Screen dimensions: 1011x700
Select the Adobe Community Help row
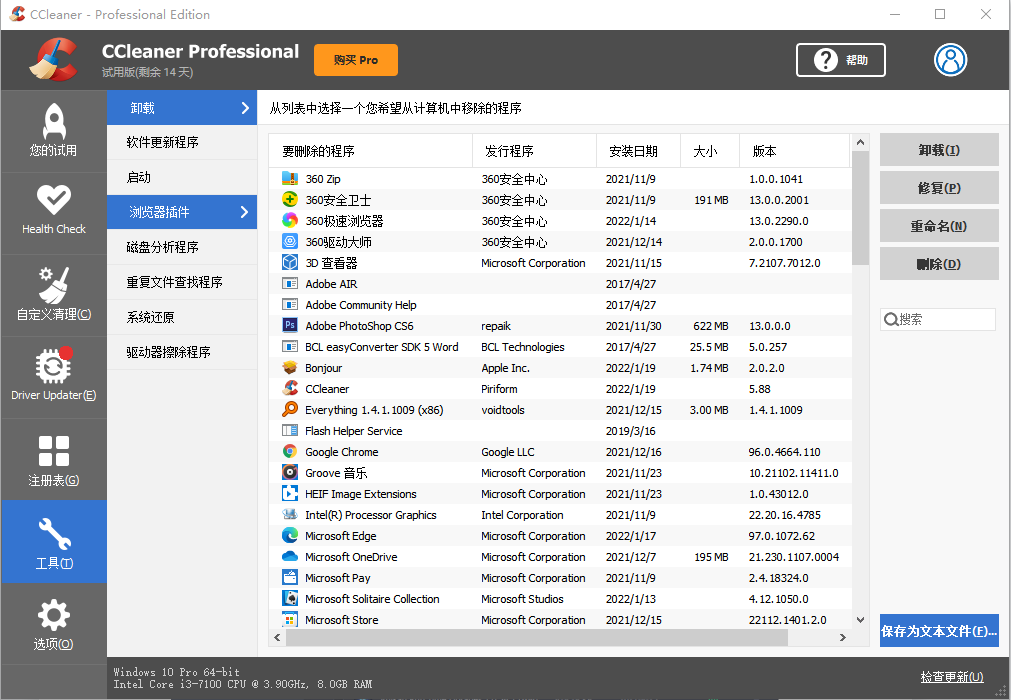(560, 305)
